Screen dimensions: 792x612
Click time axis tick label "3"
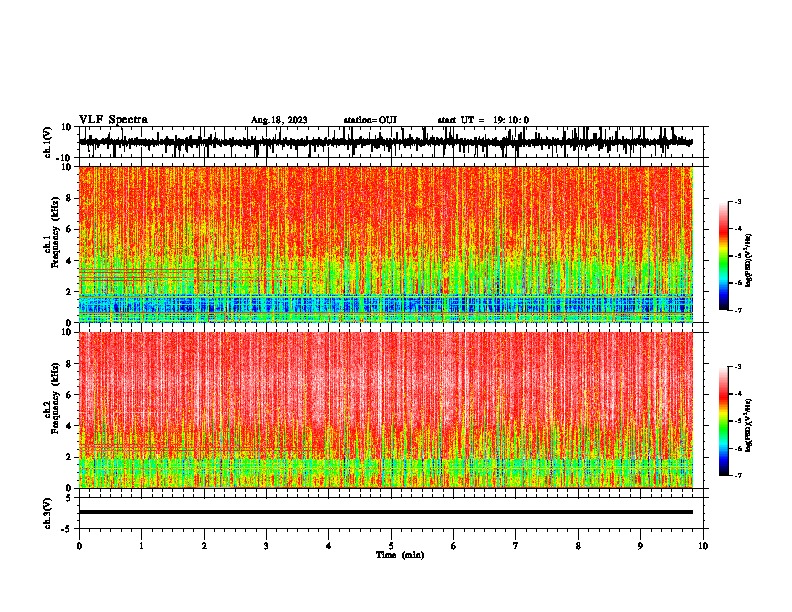266,546
